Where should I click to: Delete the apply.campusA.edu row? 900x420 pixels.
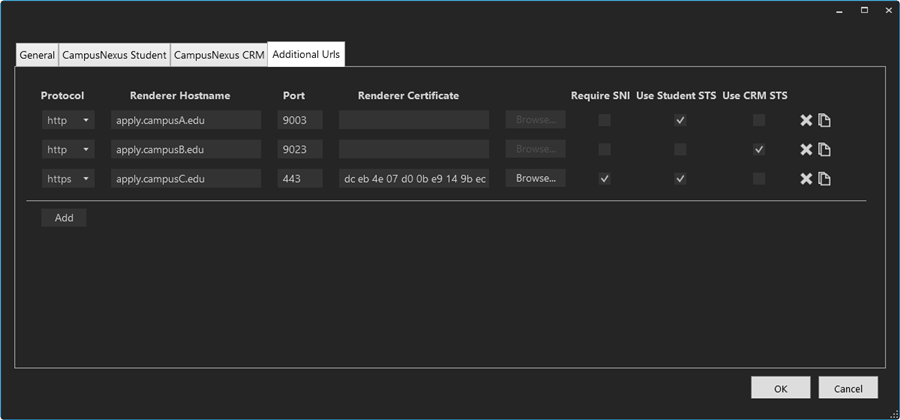(x=806, y=121)
